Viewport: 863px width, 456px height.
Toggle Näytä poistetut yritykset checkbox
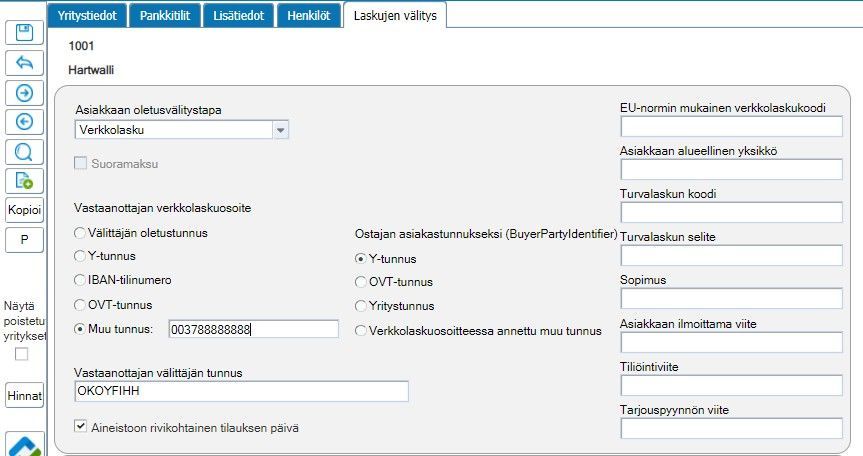point(21,354)
